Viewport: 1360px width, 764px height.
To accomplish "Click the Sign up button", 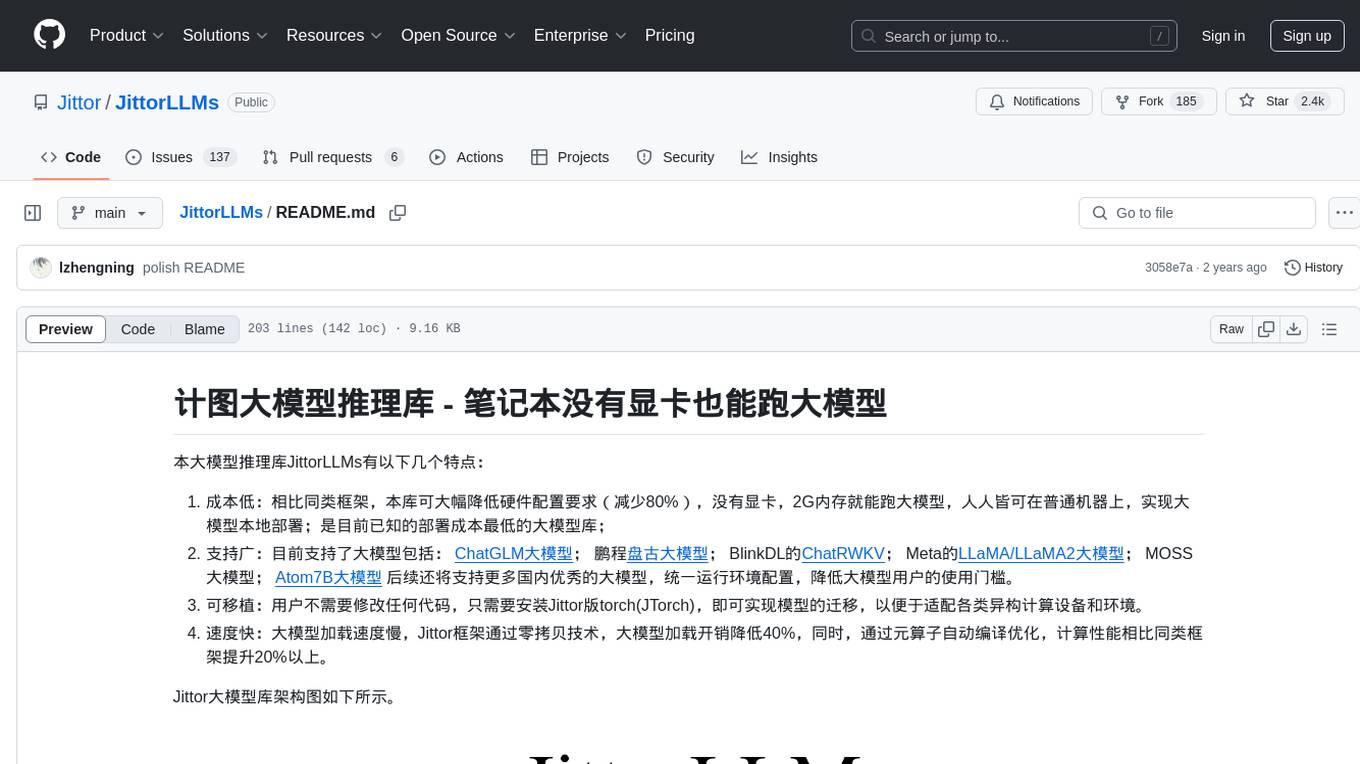I will [1307, 36].
